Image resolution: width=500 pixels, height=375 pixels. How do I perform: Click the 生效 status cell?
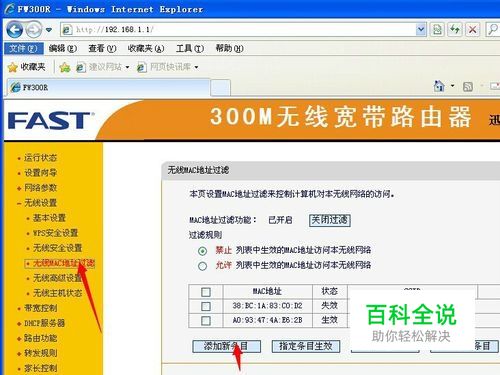330,320
